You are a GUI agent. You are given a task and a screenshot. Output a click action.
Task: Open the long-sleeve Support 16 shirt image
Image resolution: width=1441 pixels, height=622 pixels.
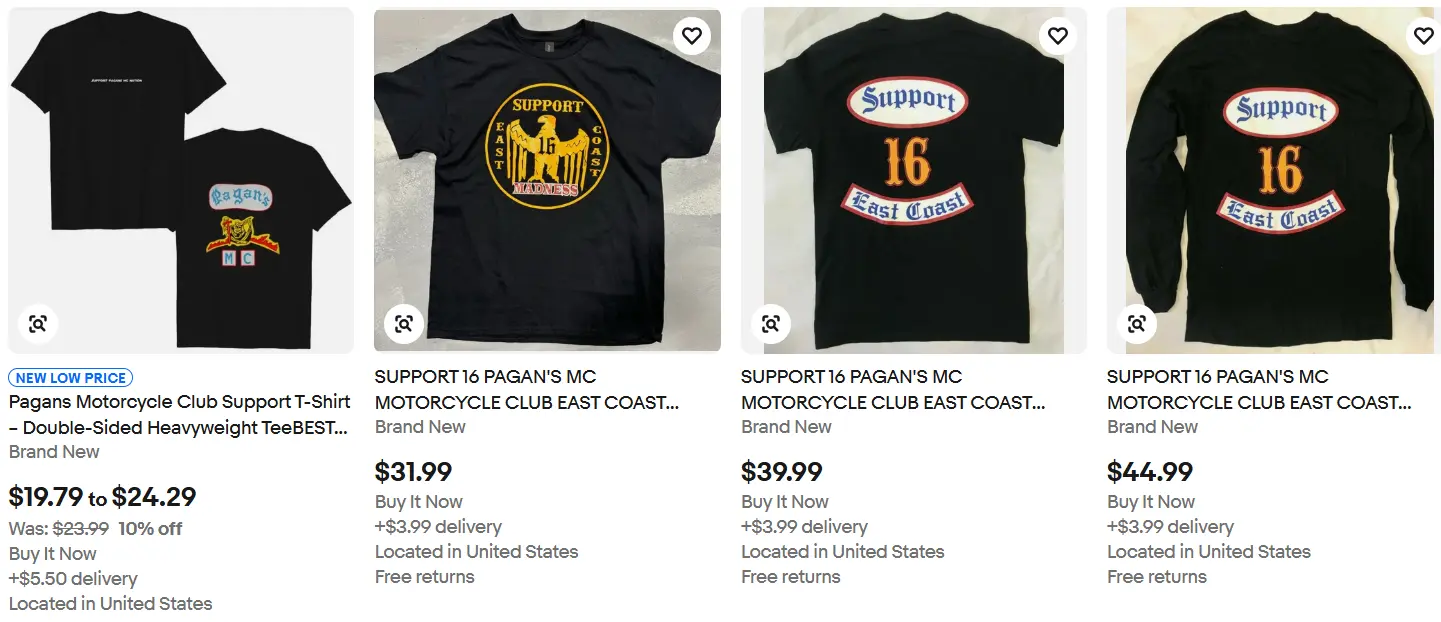pyautogui.click(x=1279, y=180)
